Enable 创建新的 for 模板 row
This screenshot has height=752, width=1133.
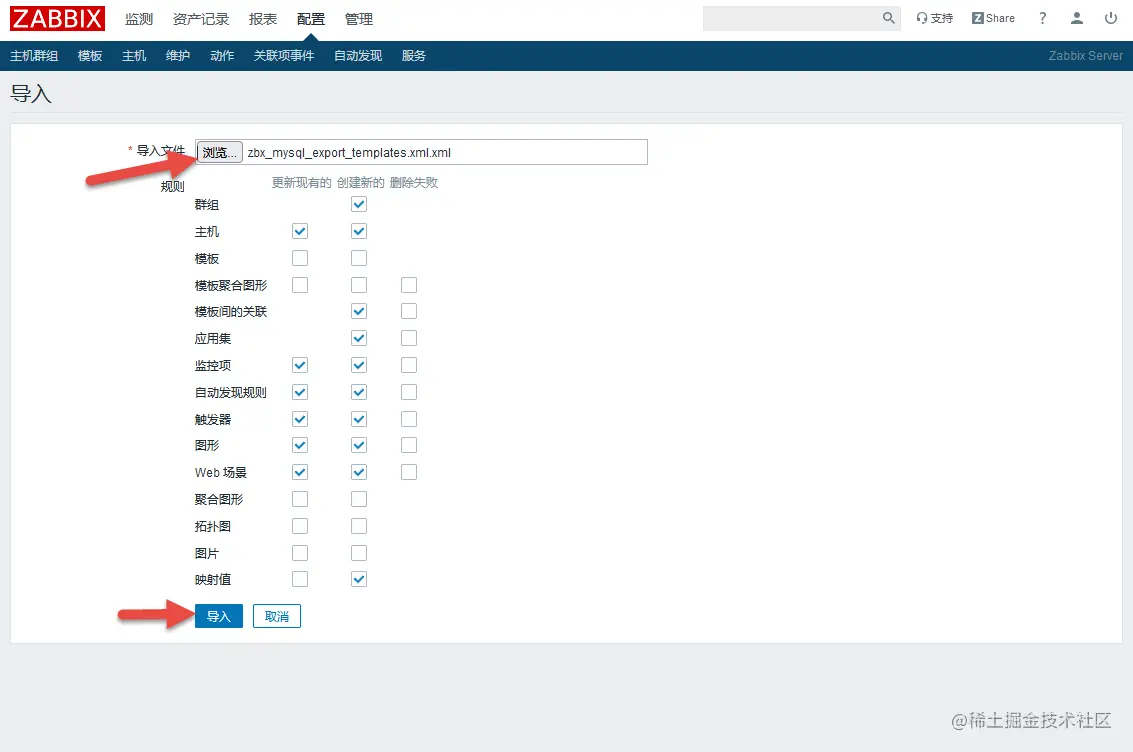point(358,257)
